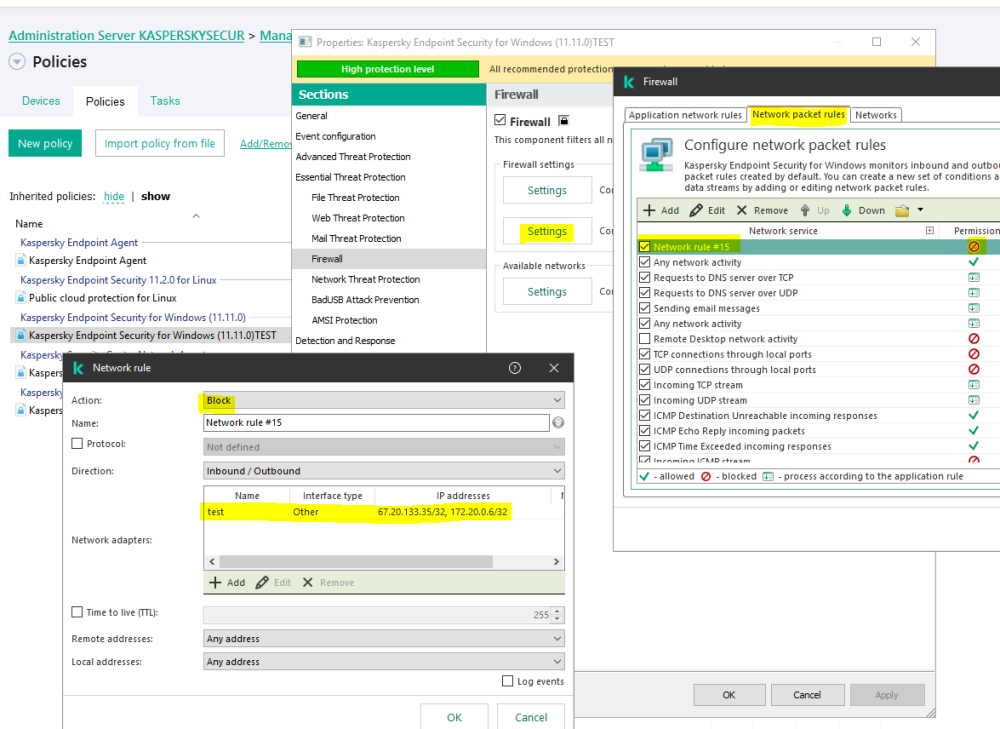Open the Tasks tab
Screen dimensions: 1000x729
pyautogui.click(x=165, y=101)
